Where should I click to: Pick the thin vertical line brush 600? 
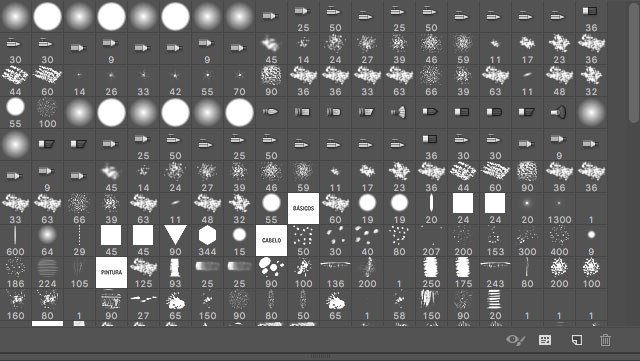coord(16,240)
